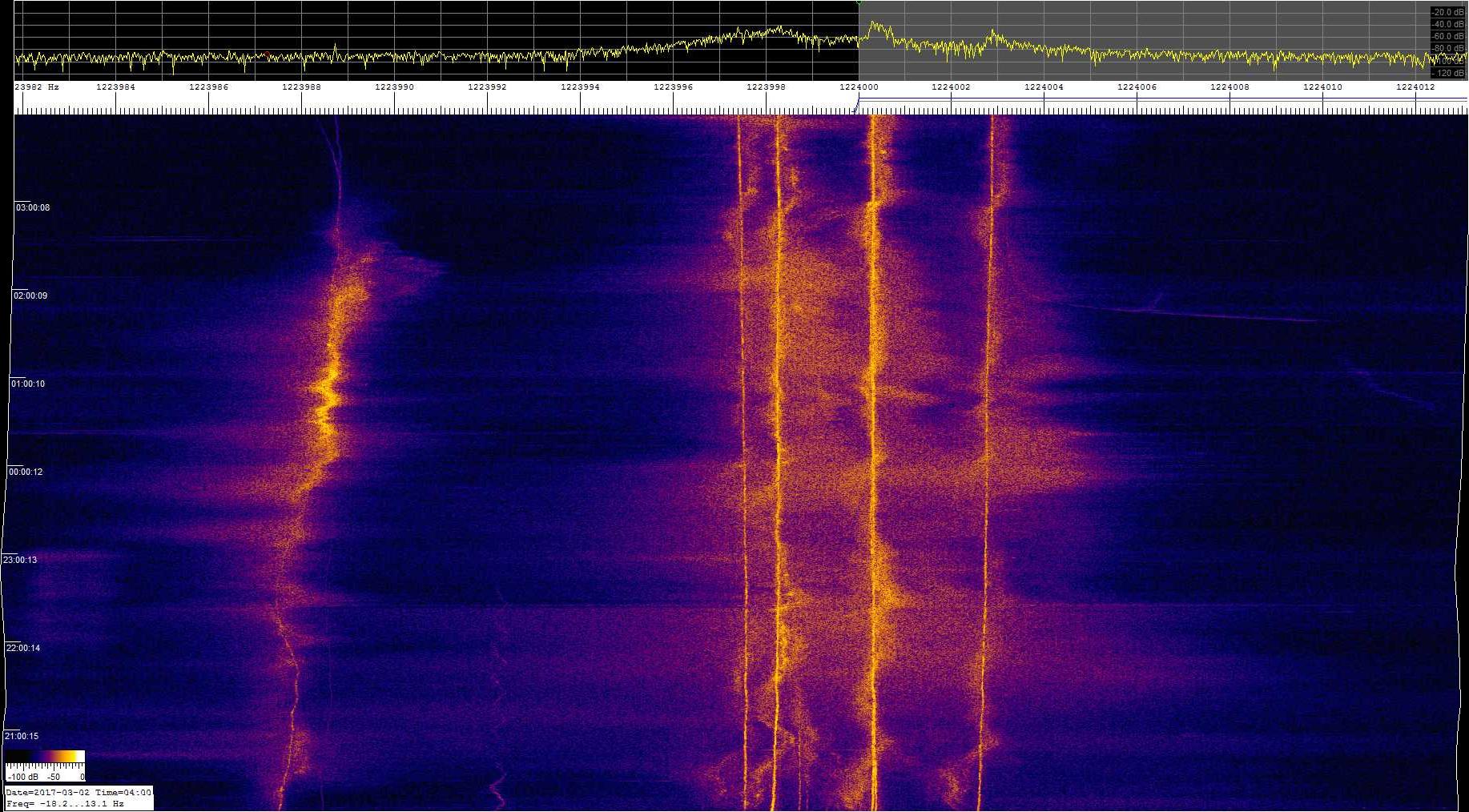Click the 1224012 frequency label

click(x=1415, y=86)
